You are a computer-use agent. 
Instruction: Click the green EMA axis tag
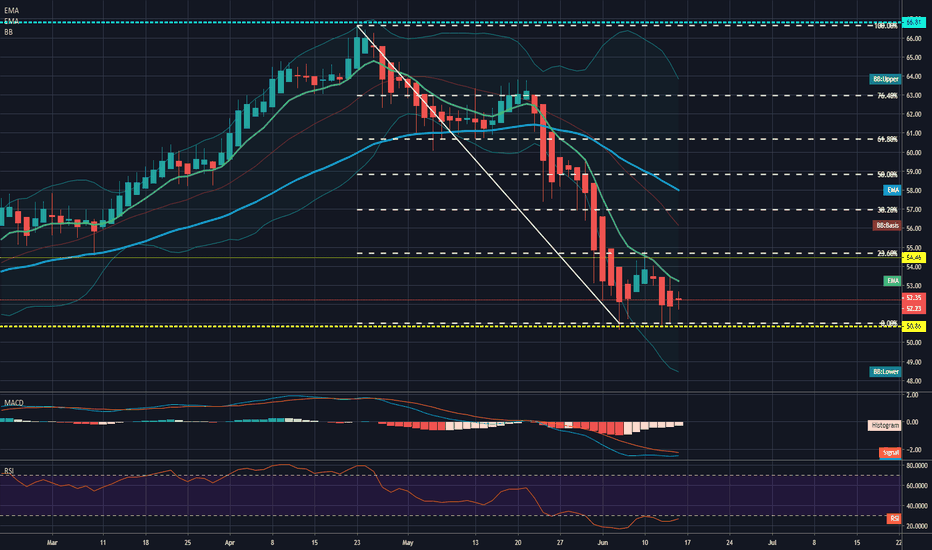click(893, 281)
